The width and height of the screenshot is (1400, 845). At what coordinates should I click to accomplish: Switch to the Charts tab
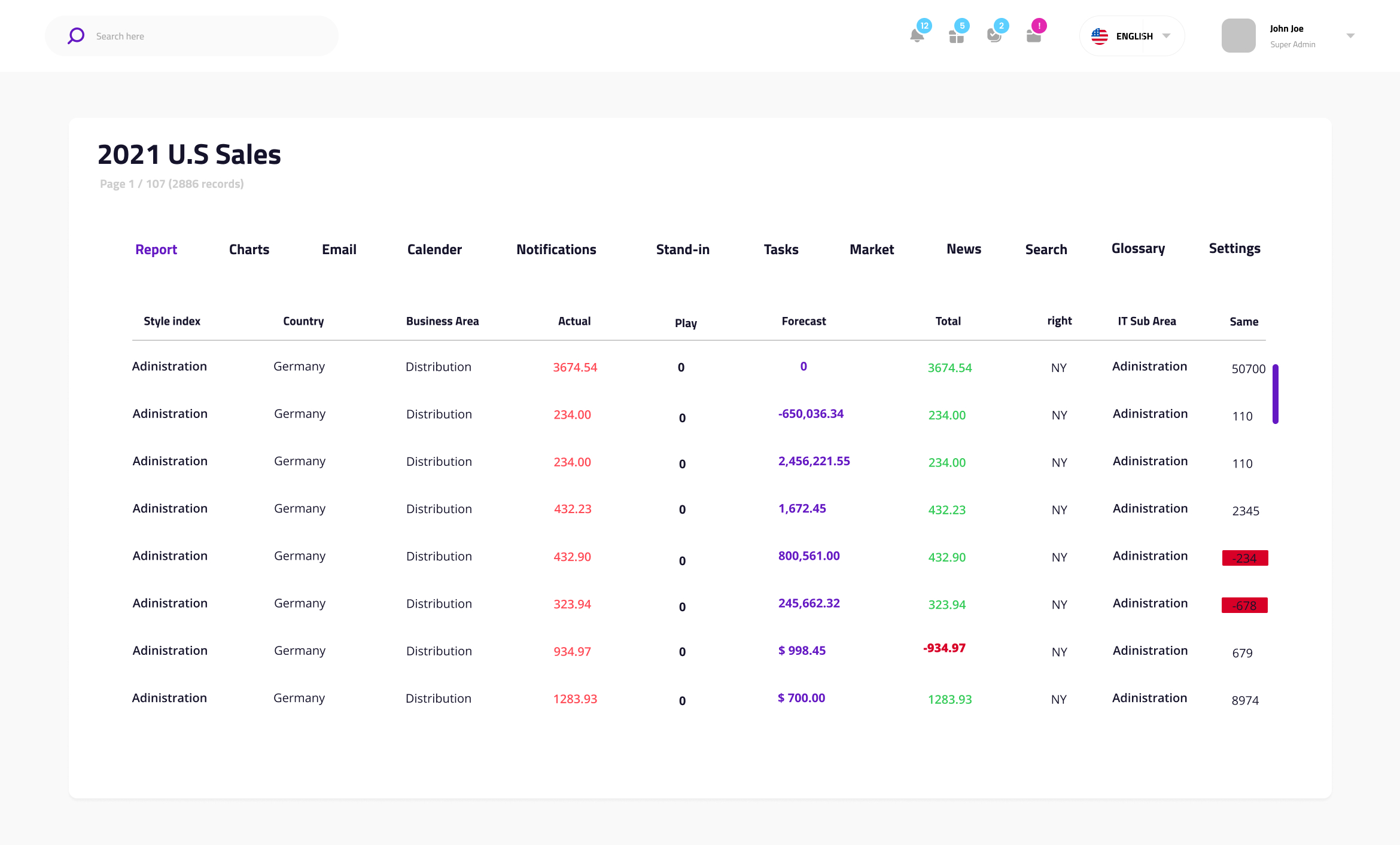point(249,249)
